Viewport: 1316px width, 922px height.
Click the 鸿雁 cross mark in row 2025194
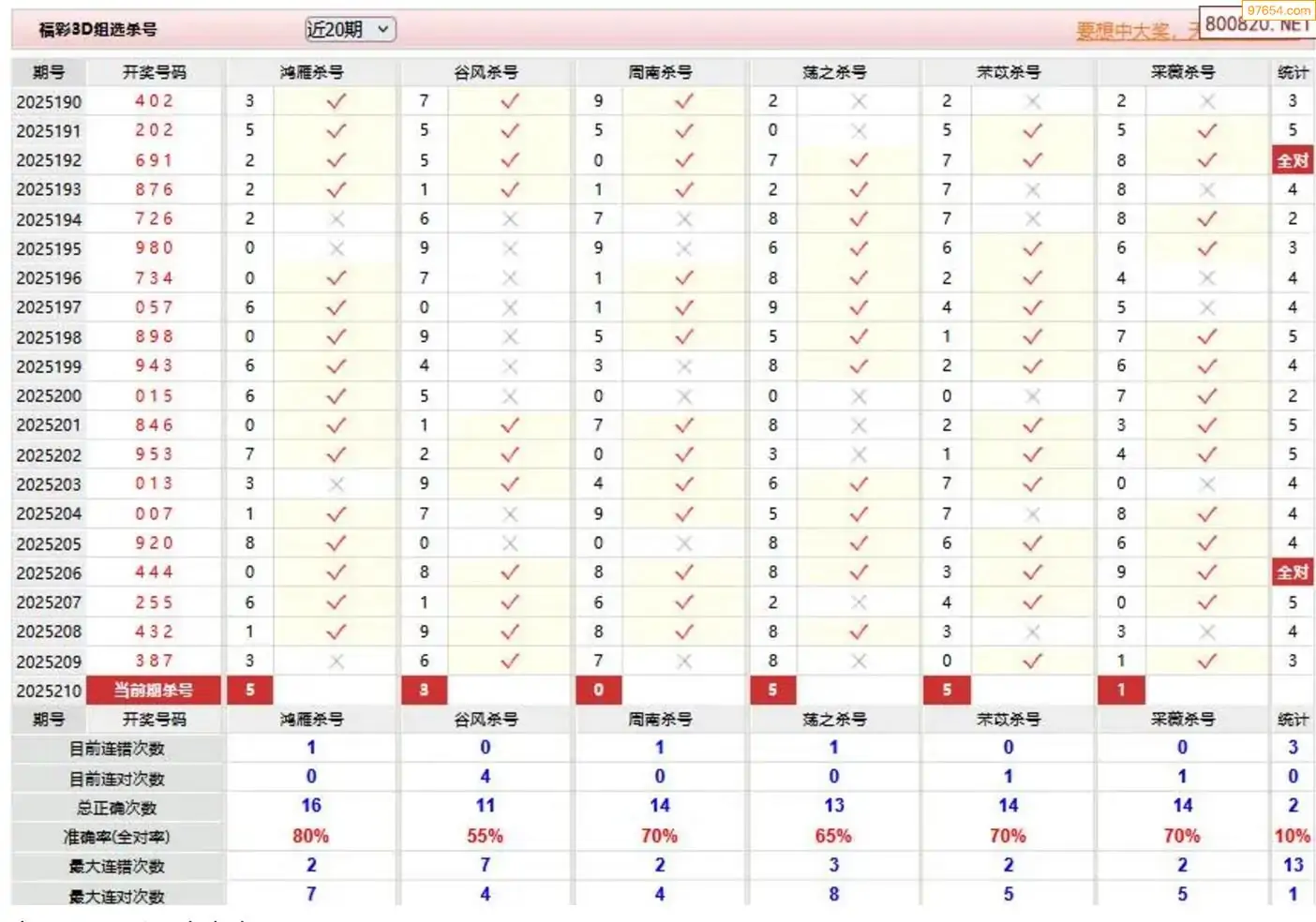click(336, 219)
